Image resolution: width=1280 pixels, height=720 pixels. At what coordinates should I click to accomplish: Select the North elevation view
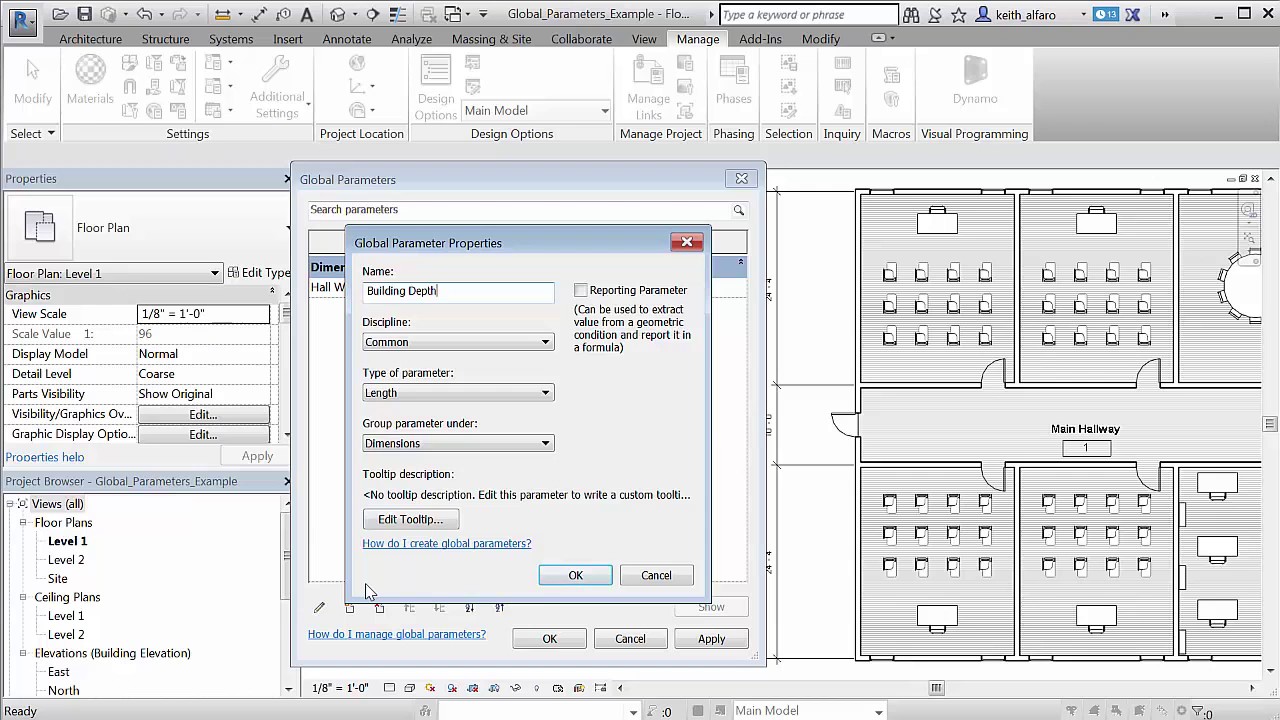pos(63,690)
